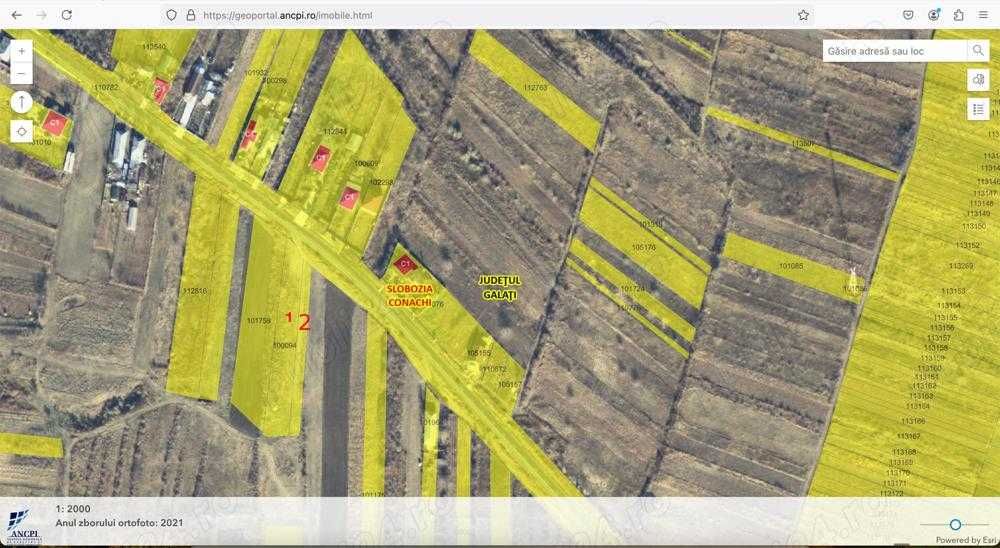View site security padlock details
Viewport: 1000px width, 548px height.
(x=190, y=15)
